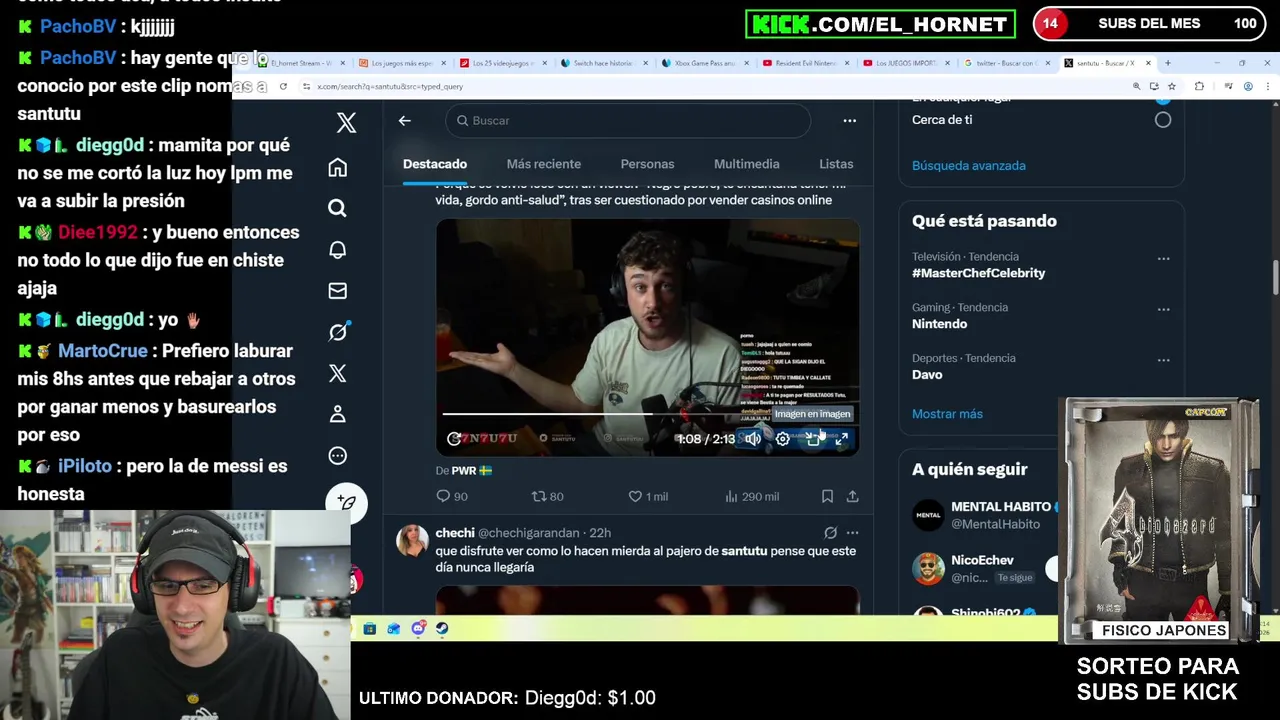Image resolution: width=1280 pixels, height=720 pixels.
Task: Open Grok explain icon on chechi's post
Action: click(830, 533)
